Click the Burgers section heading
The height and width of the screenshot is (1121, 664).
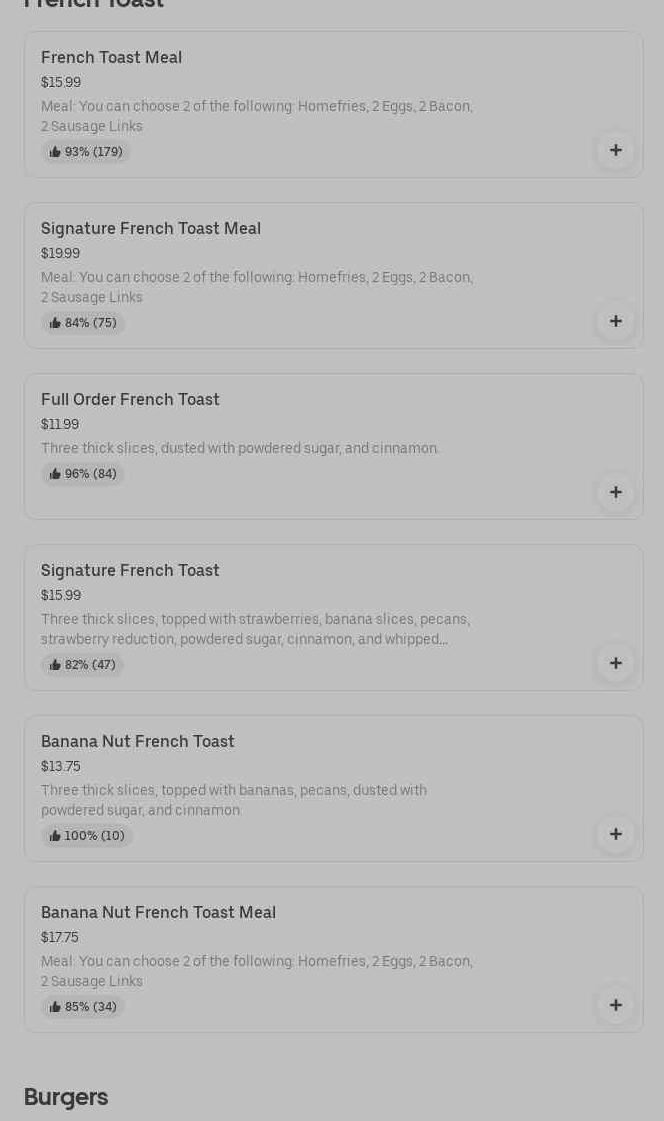pos(66,1097)
